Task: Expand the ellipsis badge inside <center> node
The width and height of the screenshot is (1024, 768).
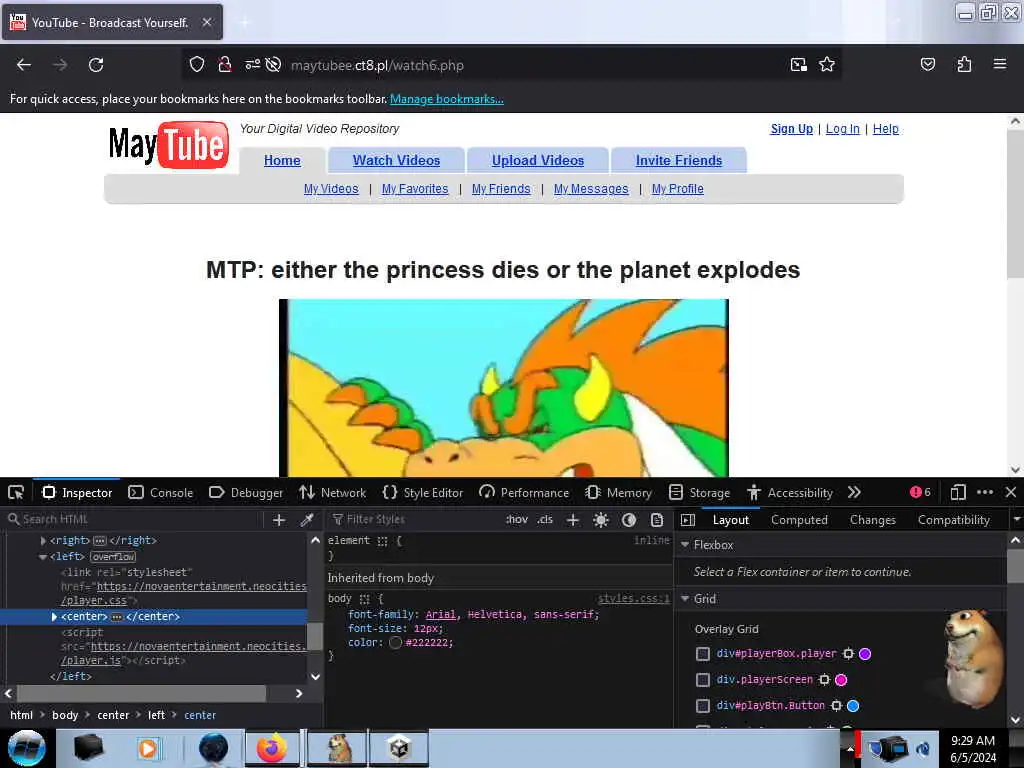Action: coord(116,616)
